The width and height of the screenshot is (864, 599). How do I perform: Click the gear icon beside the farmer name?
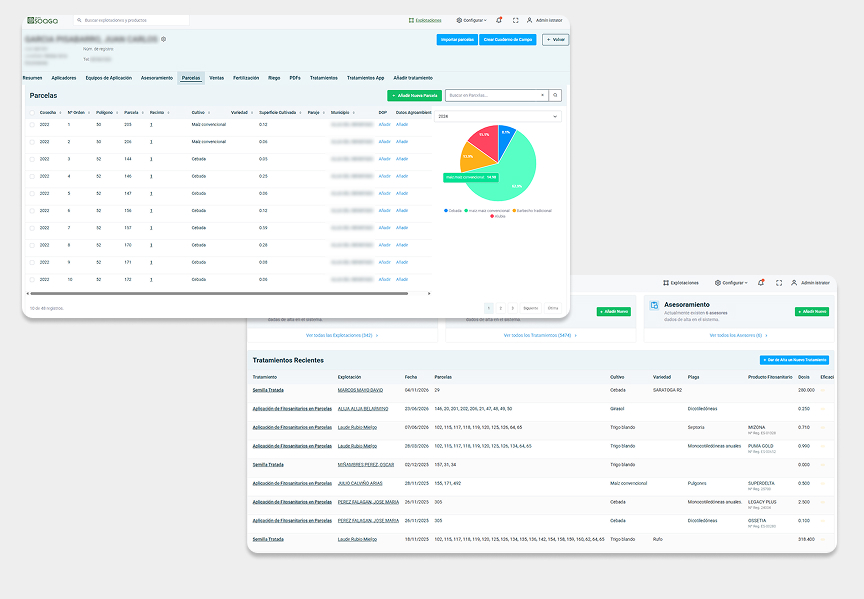(x=164, y=39)
